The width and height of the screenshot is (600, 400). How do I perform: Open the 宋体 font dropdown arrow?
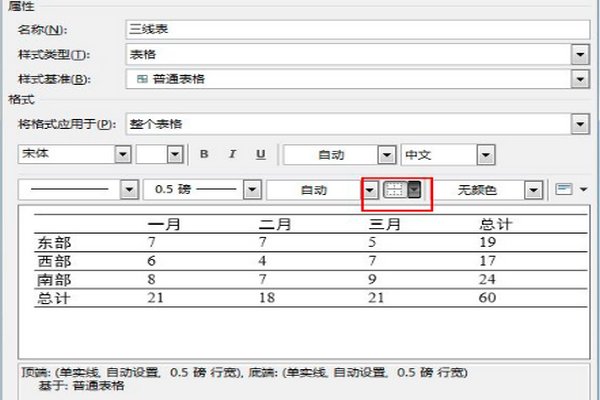point(123,154)
